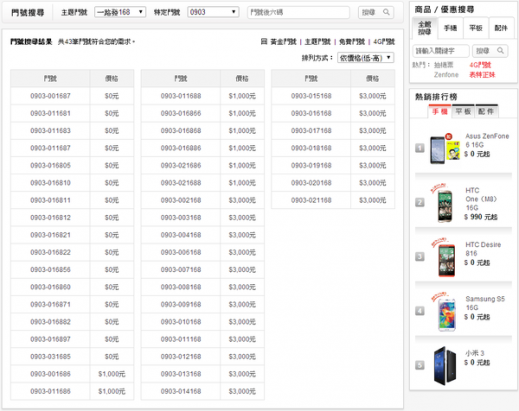519x411 pixels.
Task: Click the magnifier icon in product search box
Action: pos(500,51)
